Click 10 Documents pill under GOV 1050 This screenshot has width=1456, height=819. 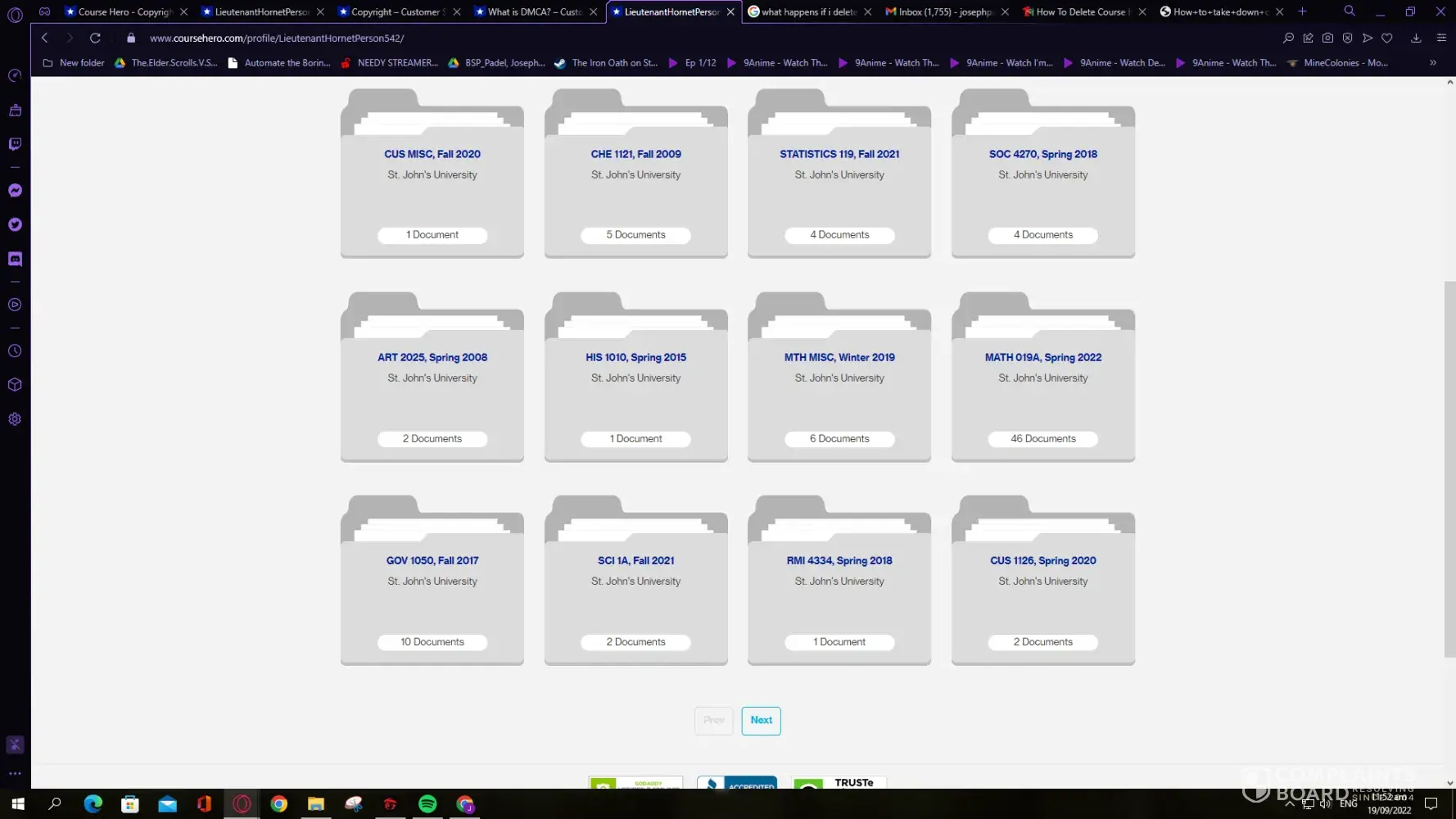coord(432,642)
